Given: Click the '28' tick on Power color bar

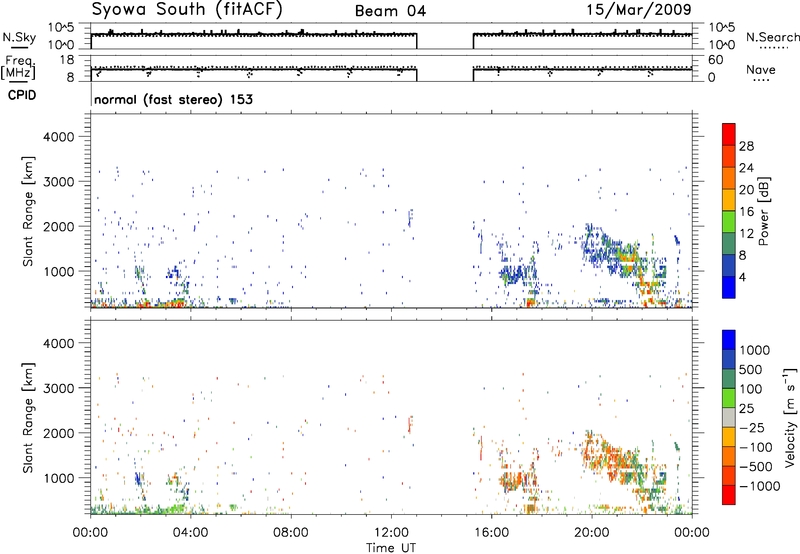Looking at the screenshot, I should point(746,146).
